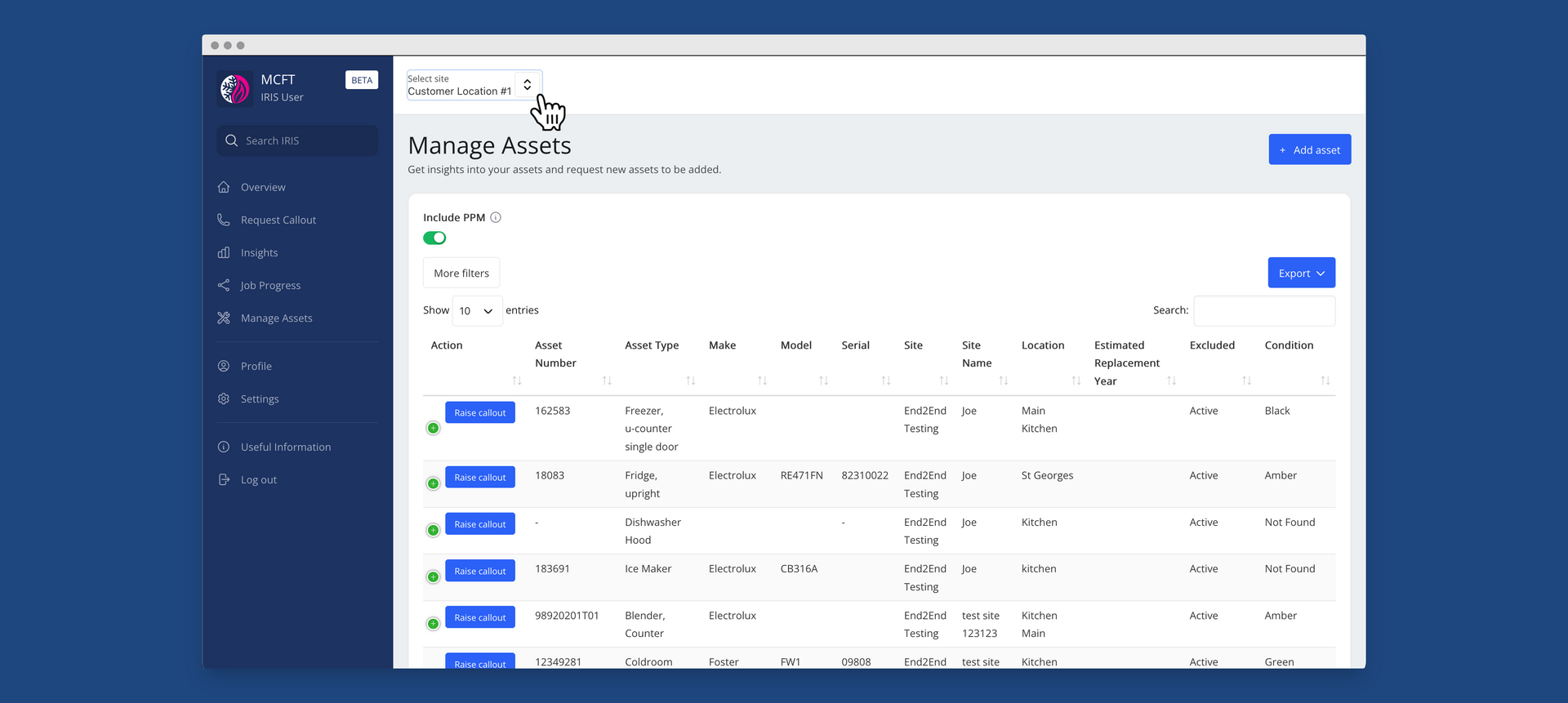1568x703 pixels.
Task: Expand row details for asset 18083
Action: point(434,484)
